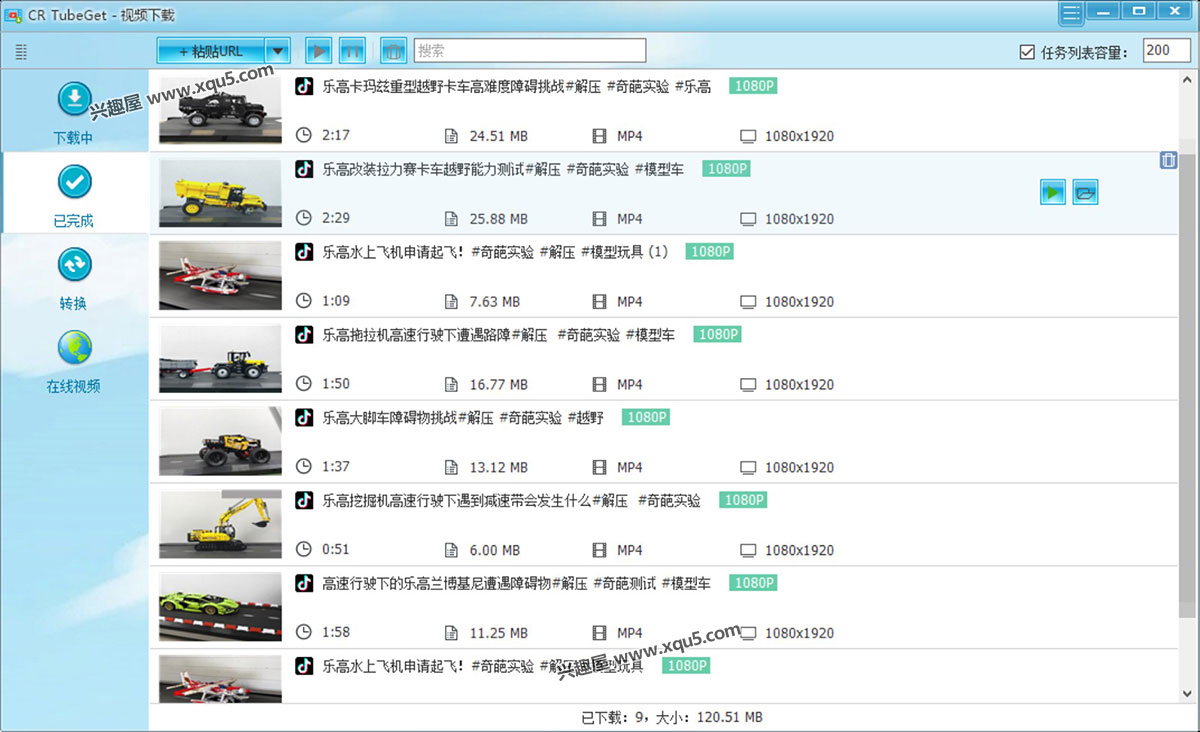The height and width of the screenshot is (732, 1200).
Task: Play the selected 乐高改装拉力赛卡车 video
Action: point(1053,192)
